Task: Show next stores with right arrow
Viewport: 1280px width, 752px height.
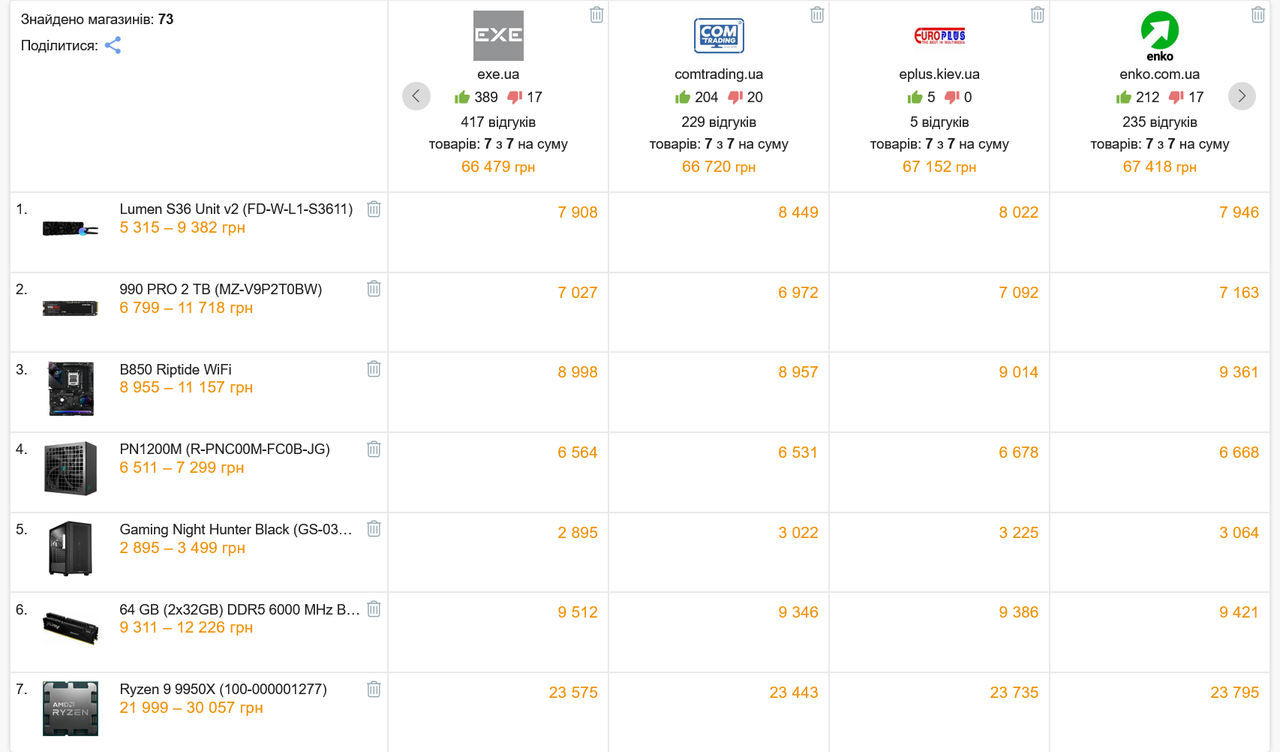Action: pos(1242,96)
